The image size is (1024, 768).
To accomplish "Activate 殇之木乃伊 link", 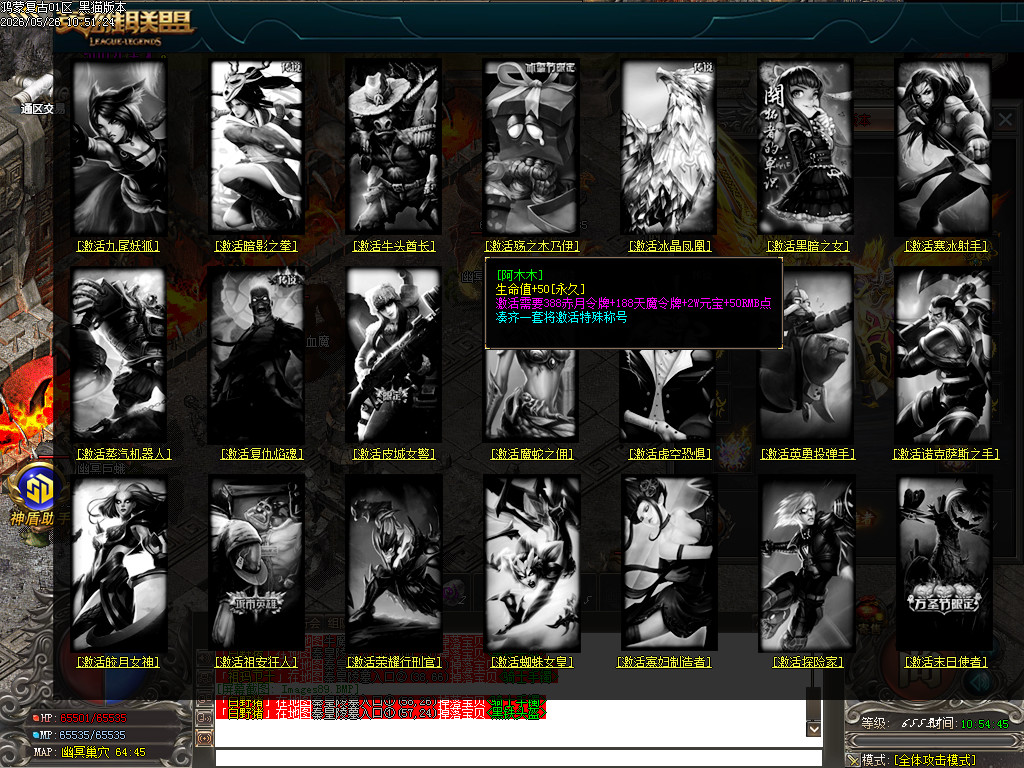I will tap(532, 246).
